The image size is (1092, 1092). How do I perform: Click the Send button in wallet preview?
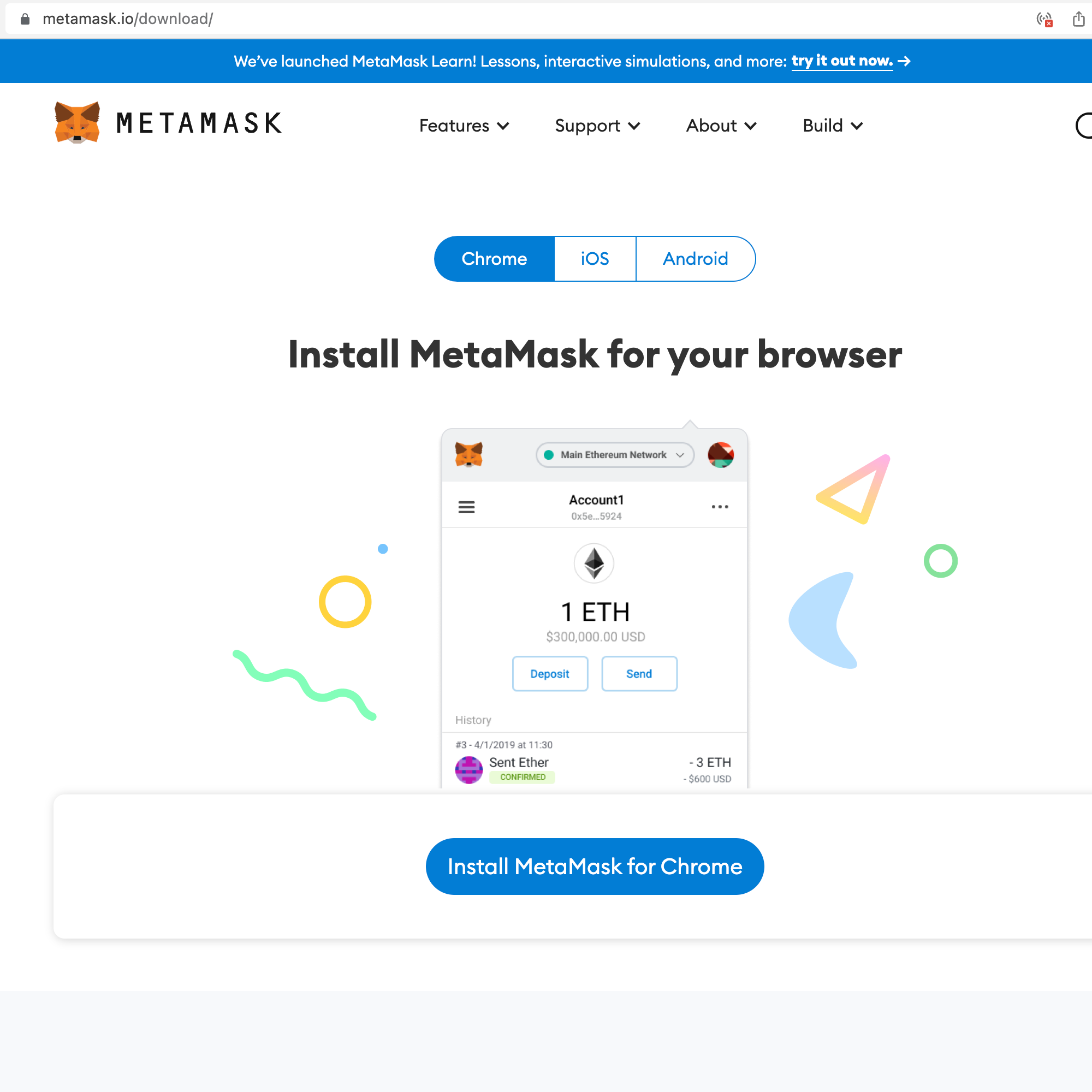[x=639, y=674]
